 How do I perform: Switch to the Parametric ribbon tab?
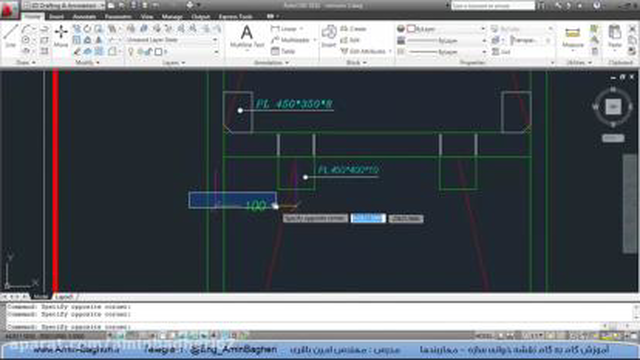tap(118, 17)
